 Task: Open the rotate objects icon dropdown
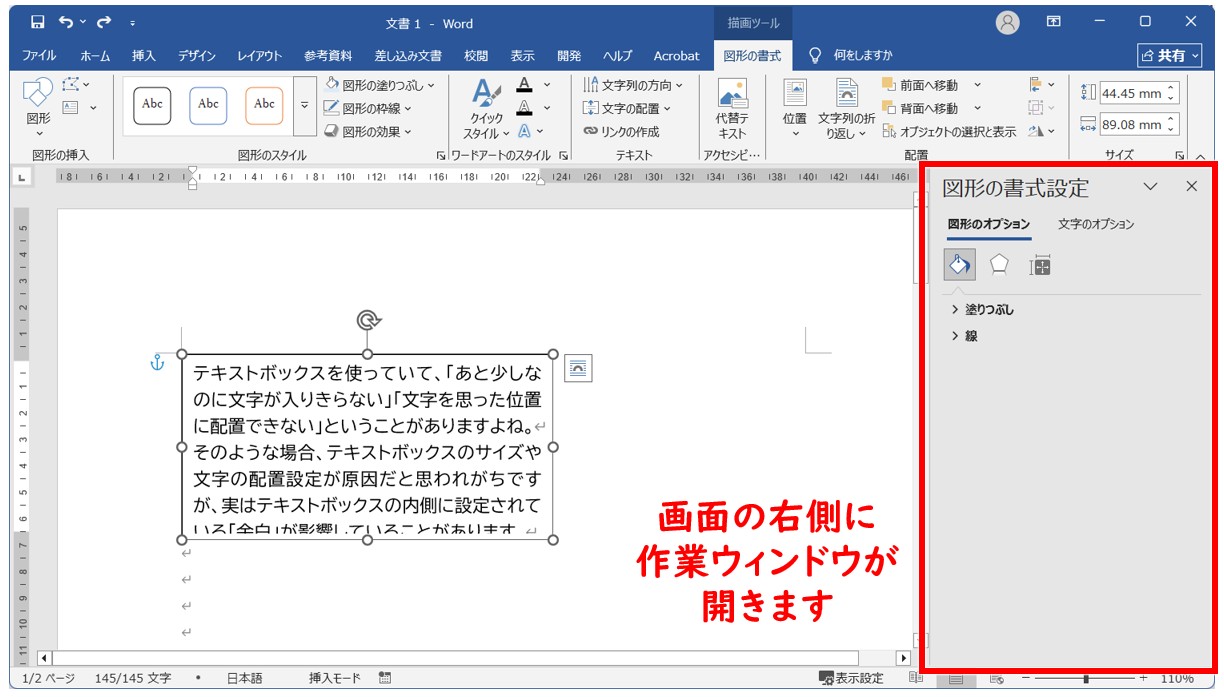(x=1041, y=131)
